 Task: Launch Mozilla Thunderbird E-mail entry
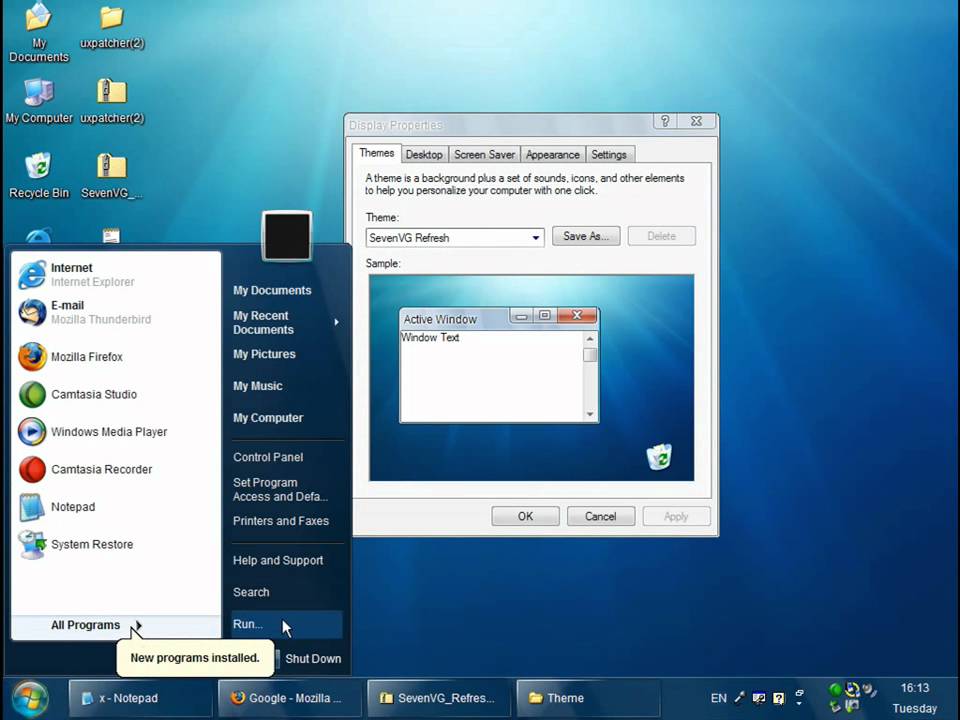[x=116, y=312]
